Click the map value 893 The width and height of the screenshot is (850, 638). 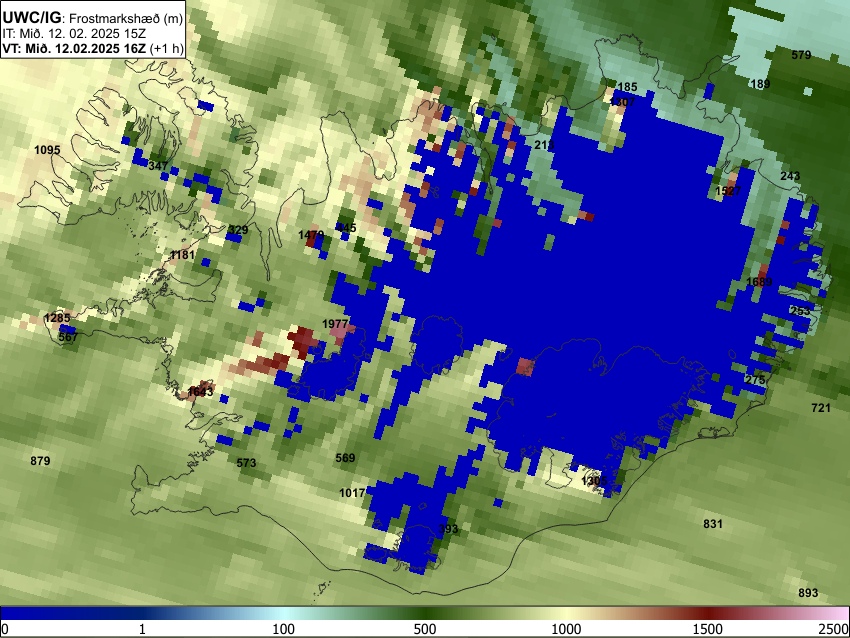tap(808, 592)
